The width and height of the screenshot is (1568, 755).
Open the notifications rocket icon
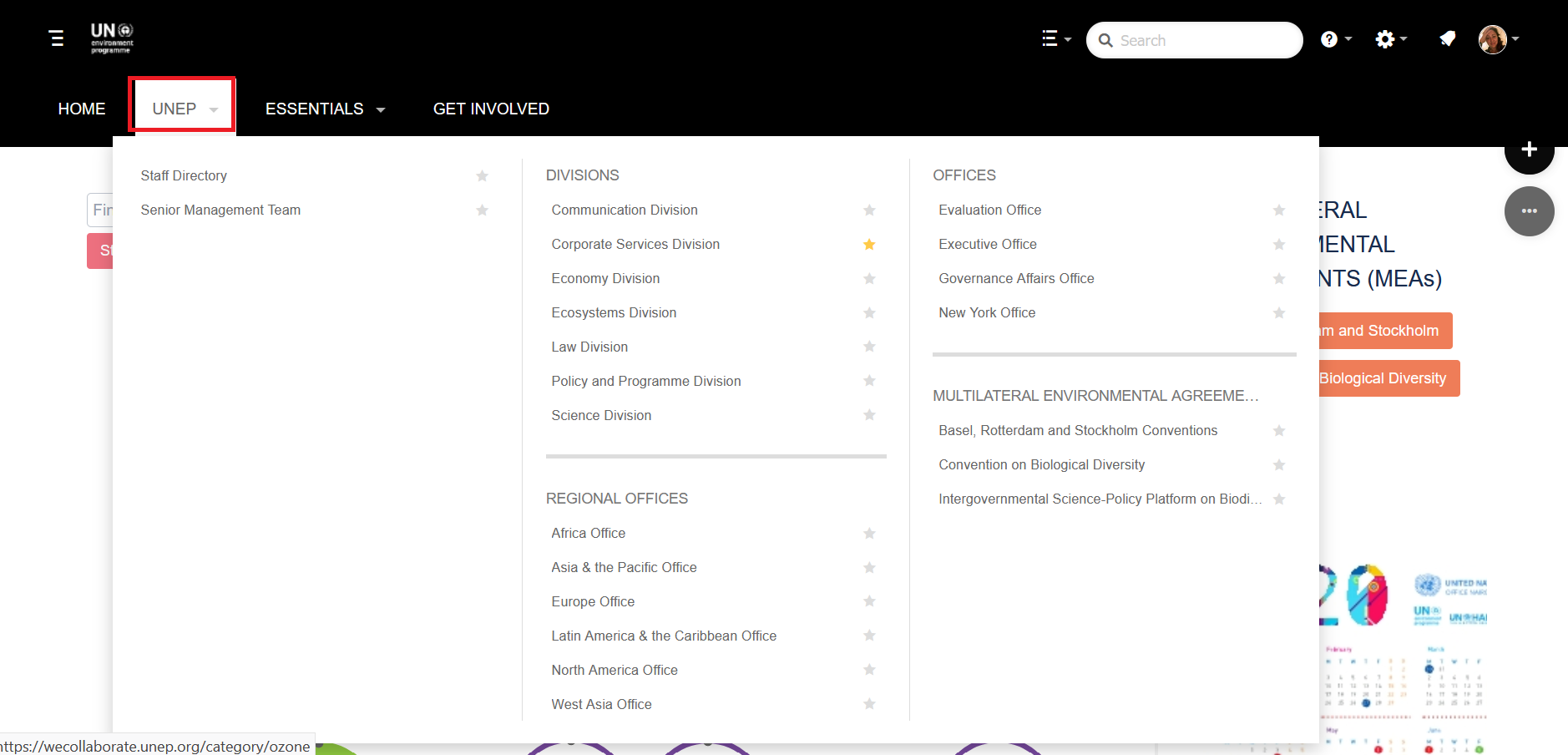click(1448, 38)
